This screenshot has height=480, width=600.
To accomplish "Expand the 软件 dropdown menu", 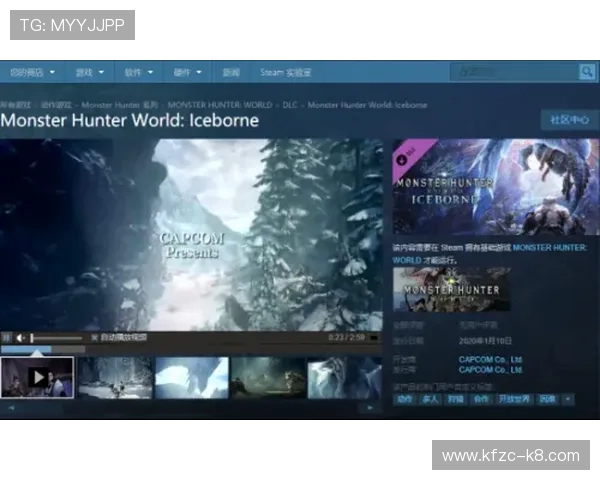I will [x=138, y=72].
